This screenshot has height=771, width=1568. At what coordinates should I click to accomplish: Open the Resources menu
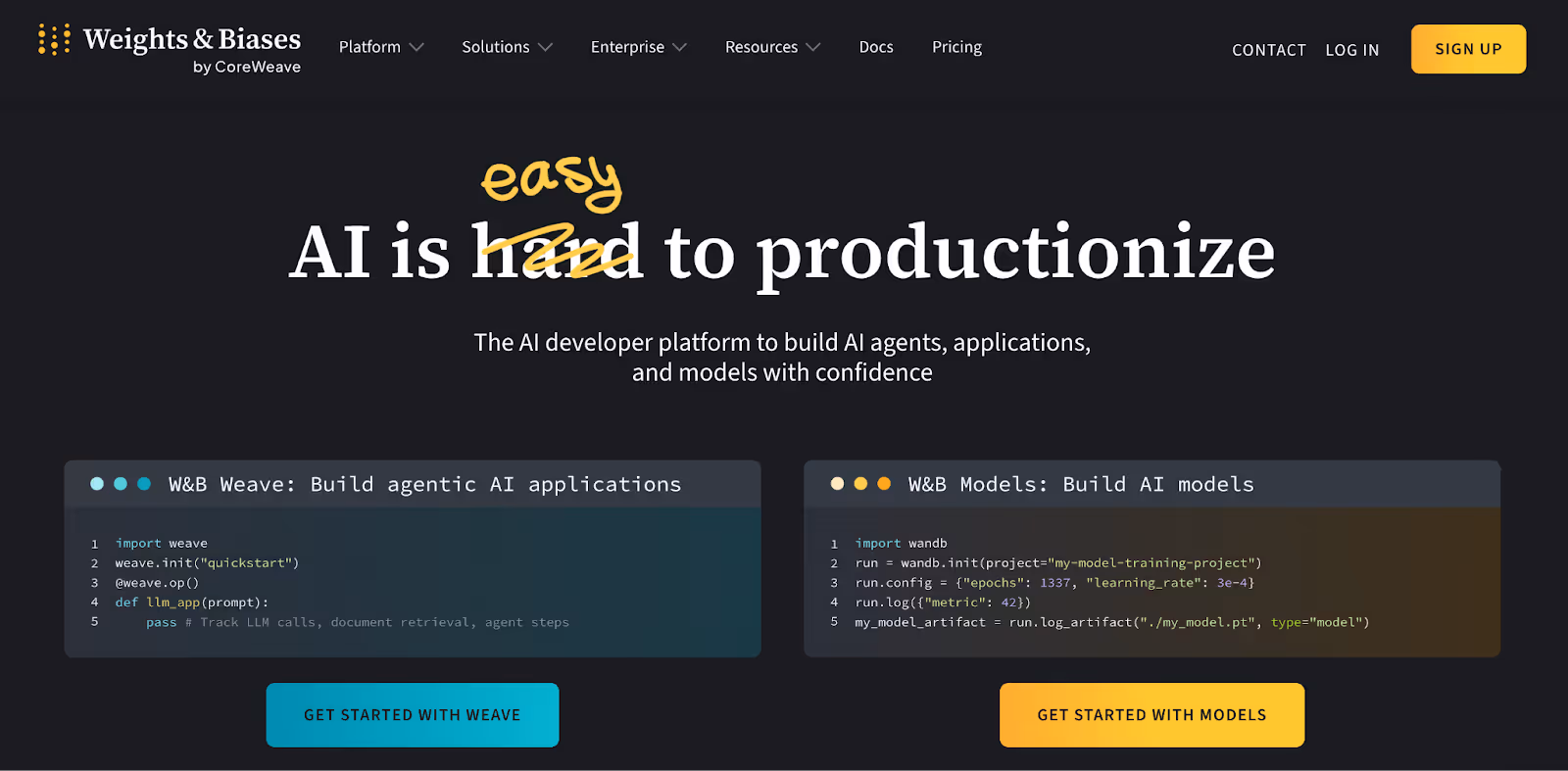point(761,47)
